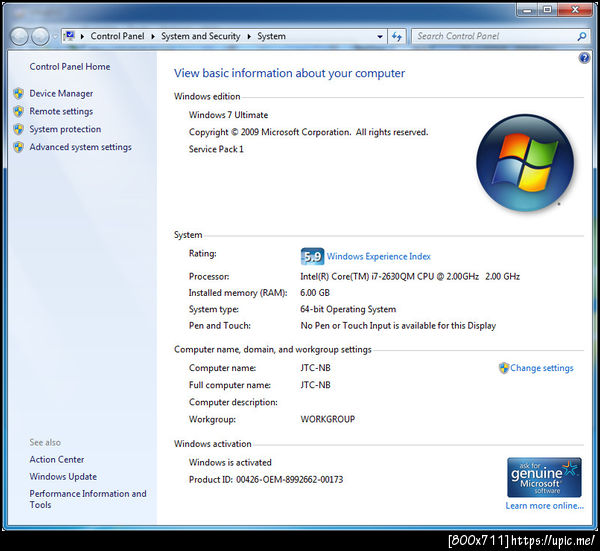Select Control Panel in the breadcrumb

pos(117,36)
